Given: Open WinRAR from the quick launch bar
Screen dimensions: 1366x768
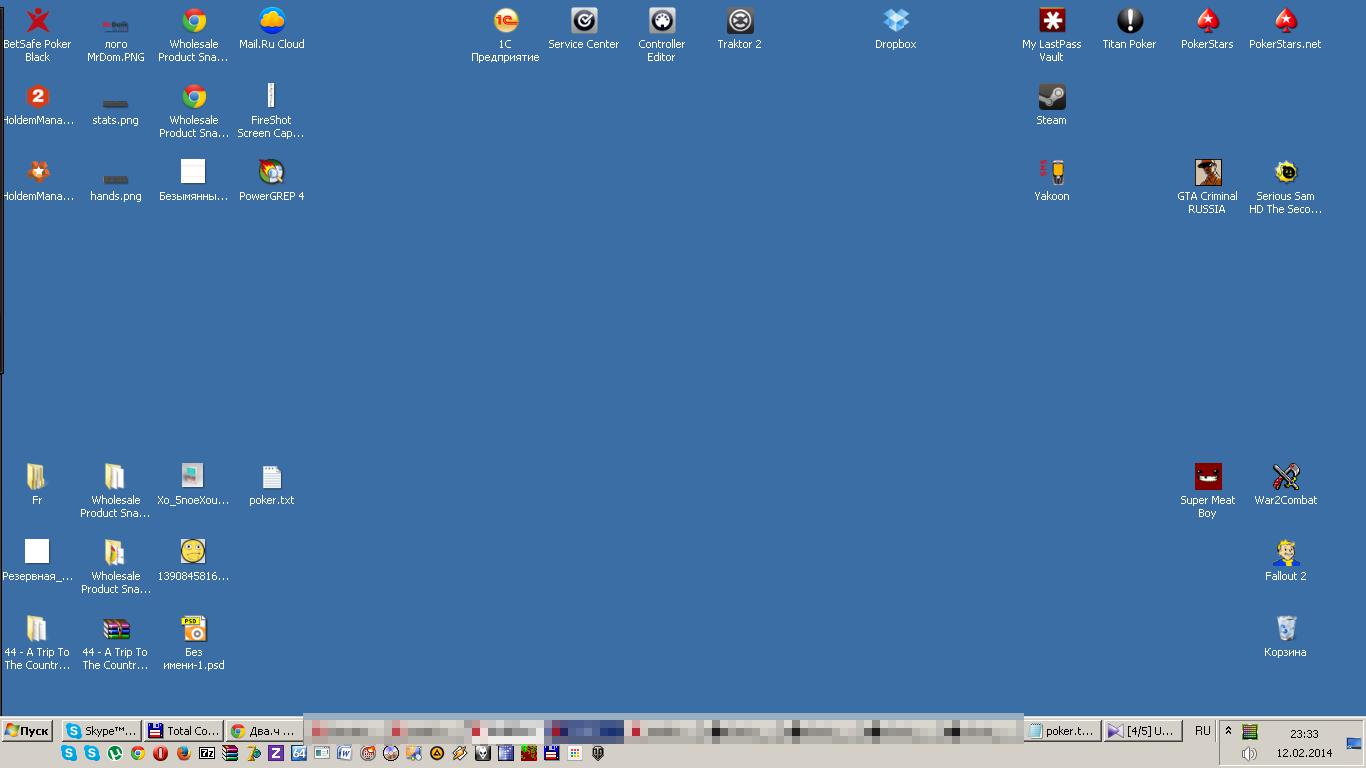Looking at the screenshot, I should tap(230, 753).
